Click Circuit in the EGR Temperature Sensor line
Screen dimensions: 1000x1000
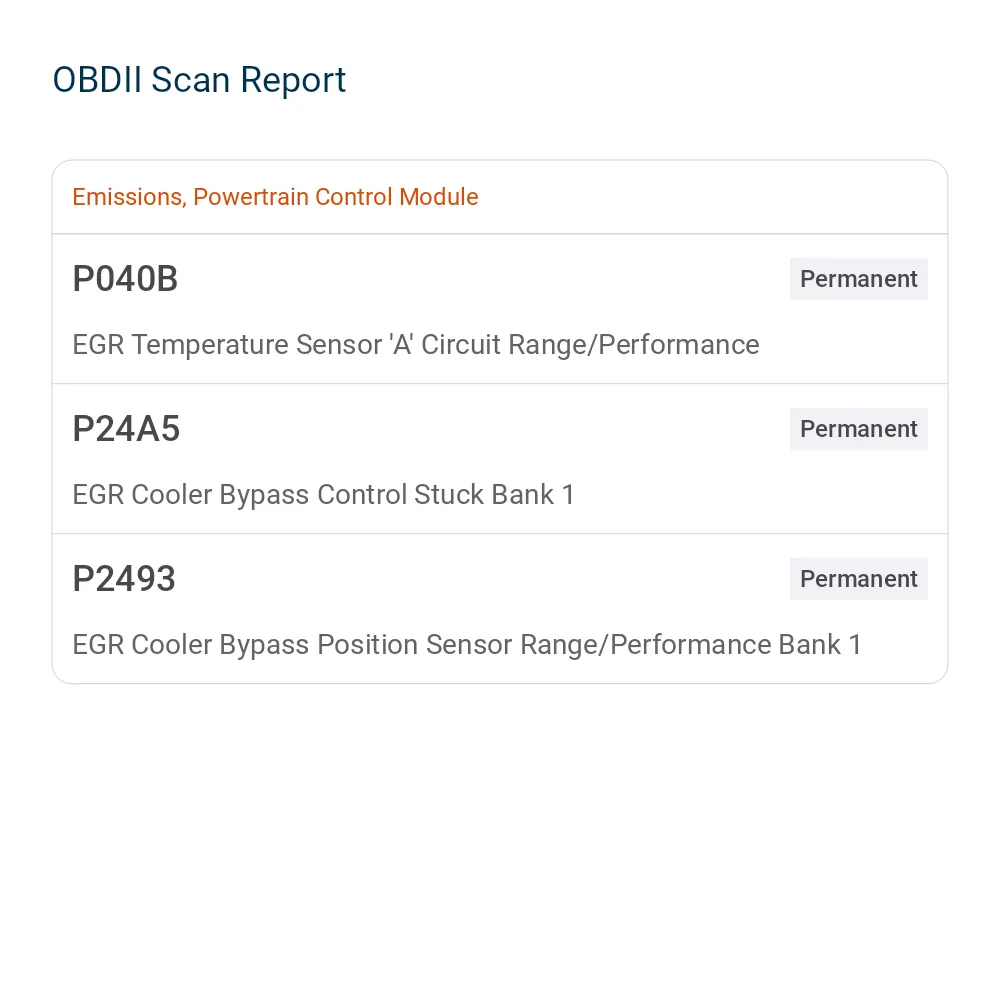click(x=461, y=345)
